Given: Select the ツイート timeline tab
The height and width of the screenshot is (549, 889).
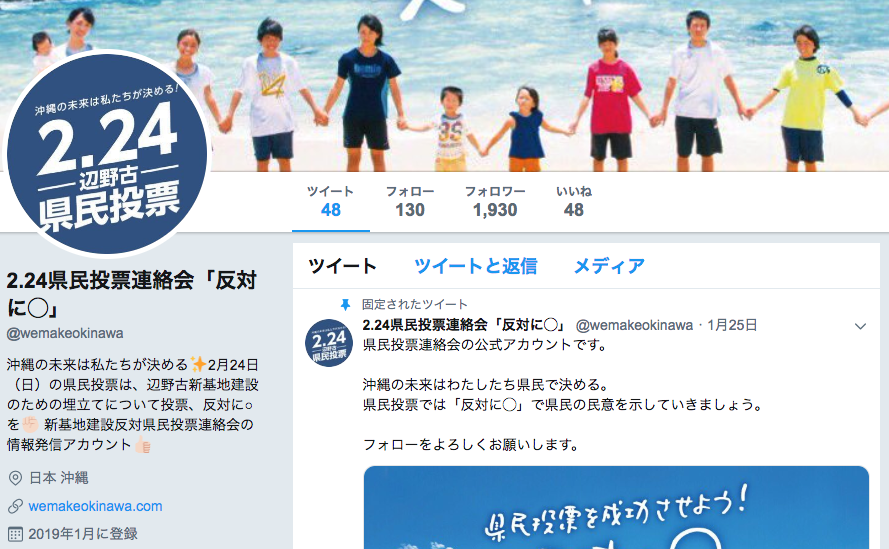Looking at the screenshot, I should click(x=342, y=266).
